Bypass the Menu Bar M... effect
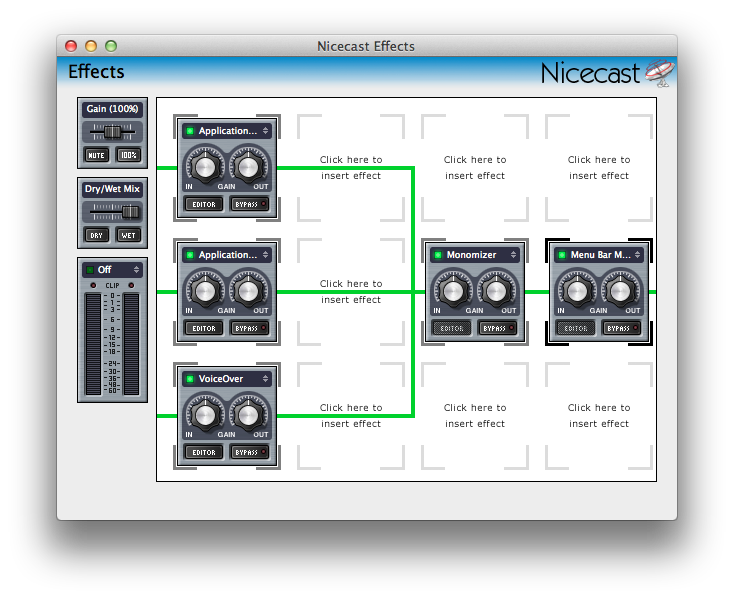This screenshot has width=734, height=599. [x=622, y=328]
